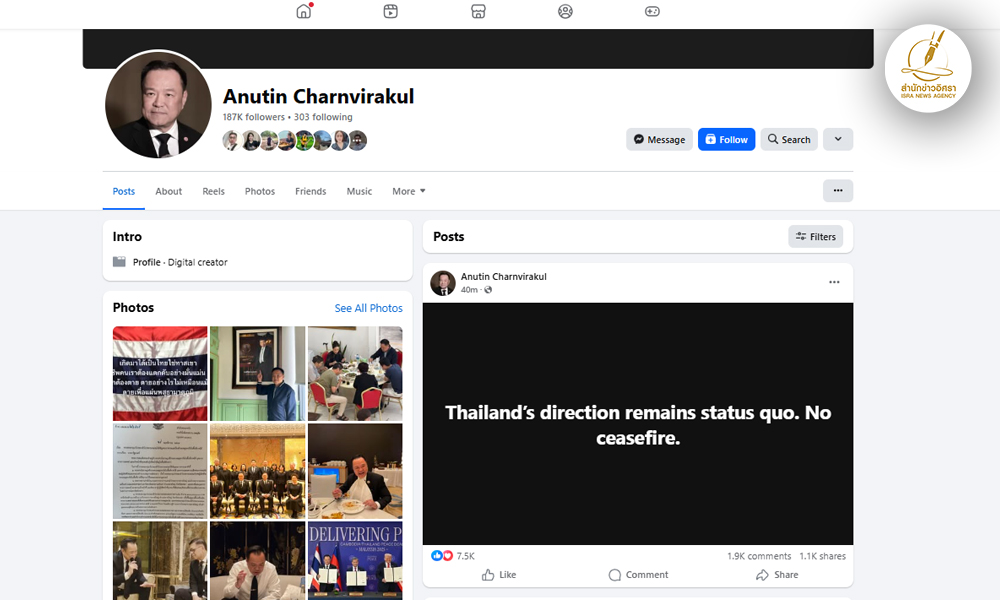The image size is (1000, 600).
Task: Send a Message to Anutin Charnvirakul
Action: (x=659, y=140)
